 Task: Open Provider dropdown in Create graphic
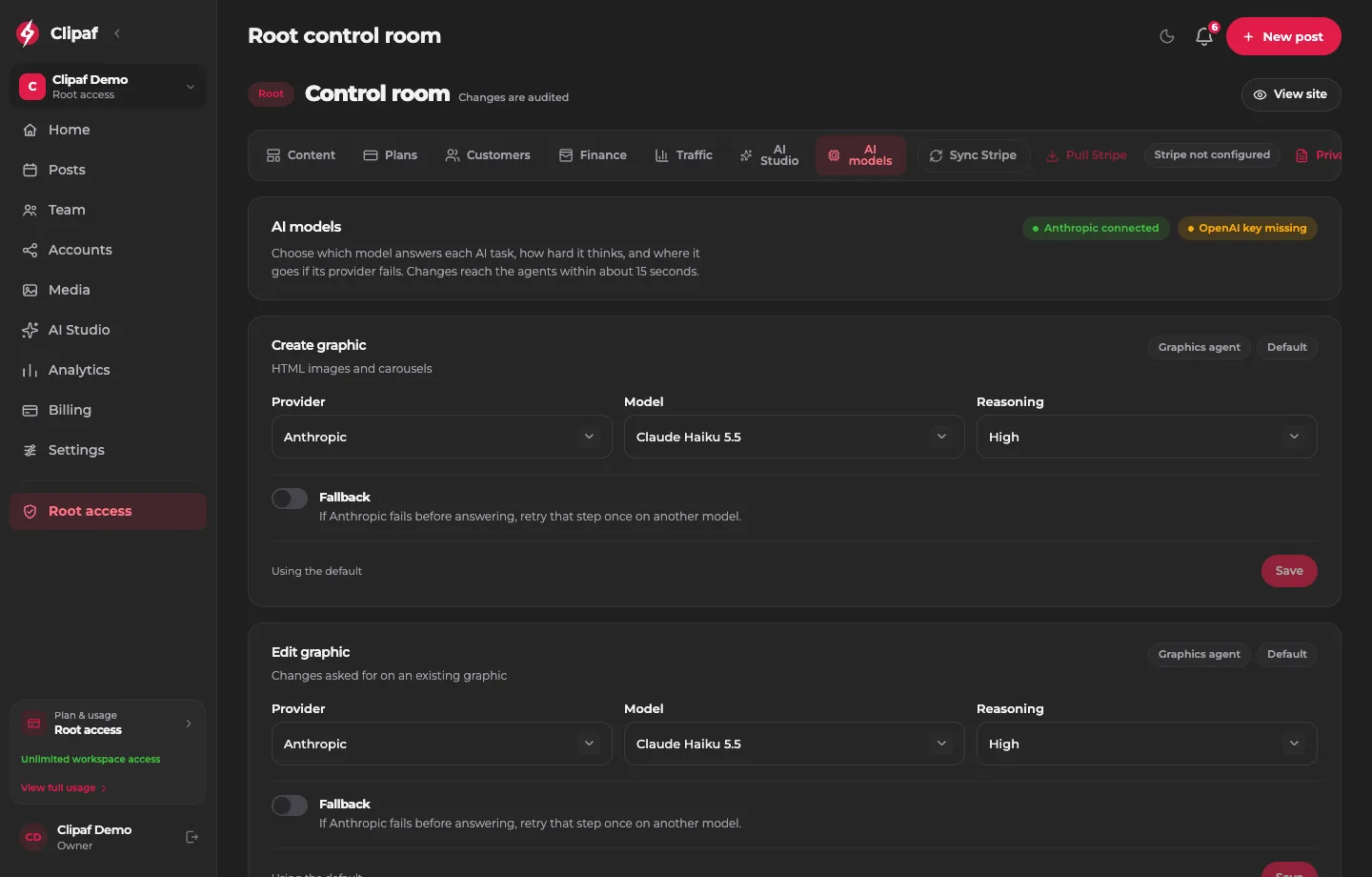click(442, 437)
